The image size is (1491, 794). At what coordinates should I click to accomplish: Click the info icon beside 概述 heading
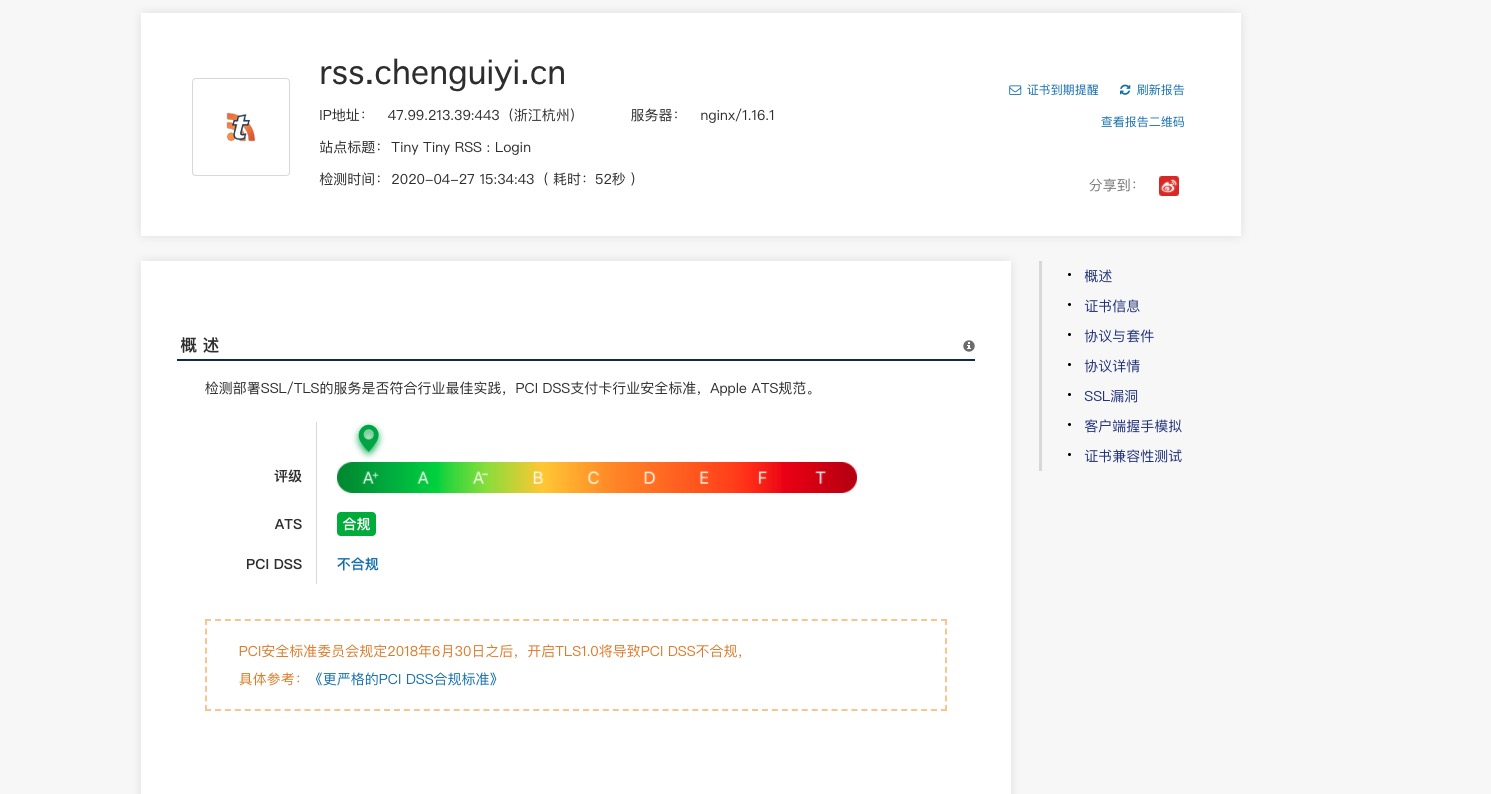(x=968, y=346)
